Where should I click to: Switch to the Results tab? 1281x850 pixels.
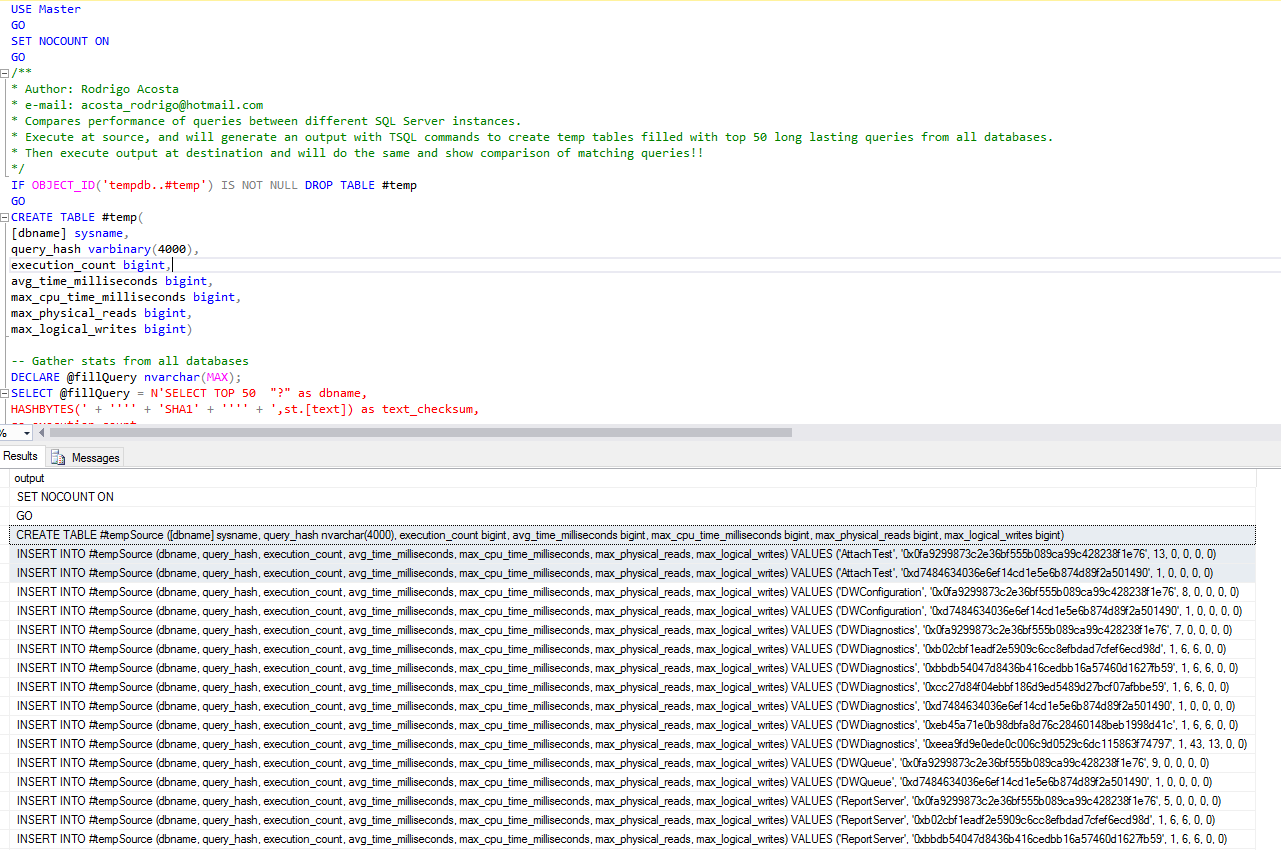click(x=21, y=456)
